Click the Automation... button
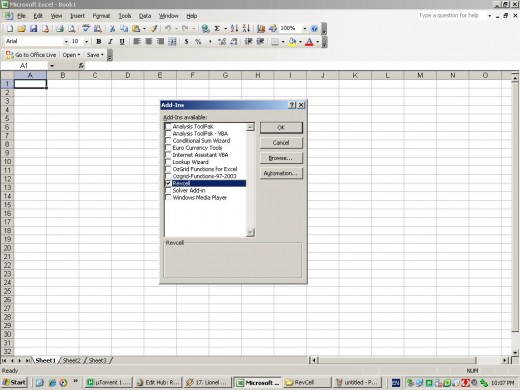The image size is (520, 390). click(281, 173)
